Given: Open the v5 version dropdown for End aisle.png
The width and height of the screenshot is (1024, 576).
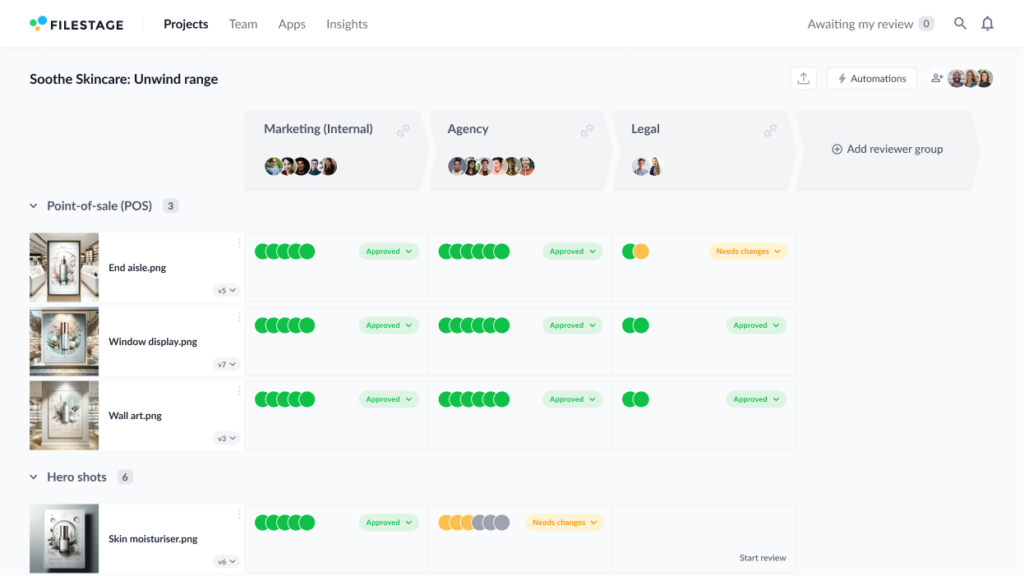Looking at the screenshot, I should [x=226, y=290].
